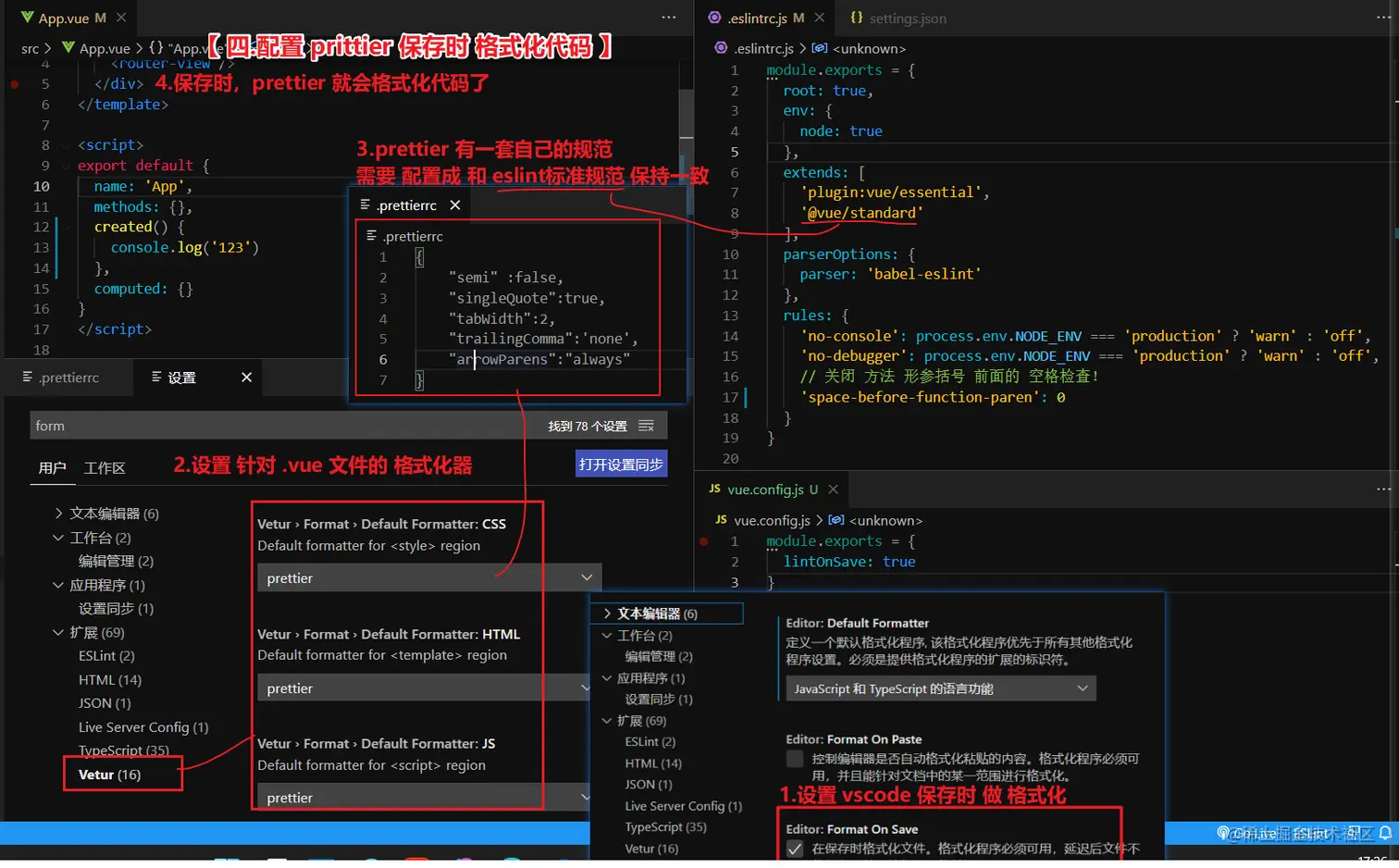The height and width of the screenshot is (868, 1399).
Task: Click console.log('123') line in App.vue
Action: tap(185, 247)
